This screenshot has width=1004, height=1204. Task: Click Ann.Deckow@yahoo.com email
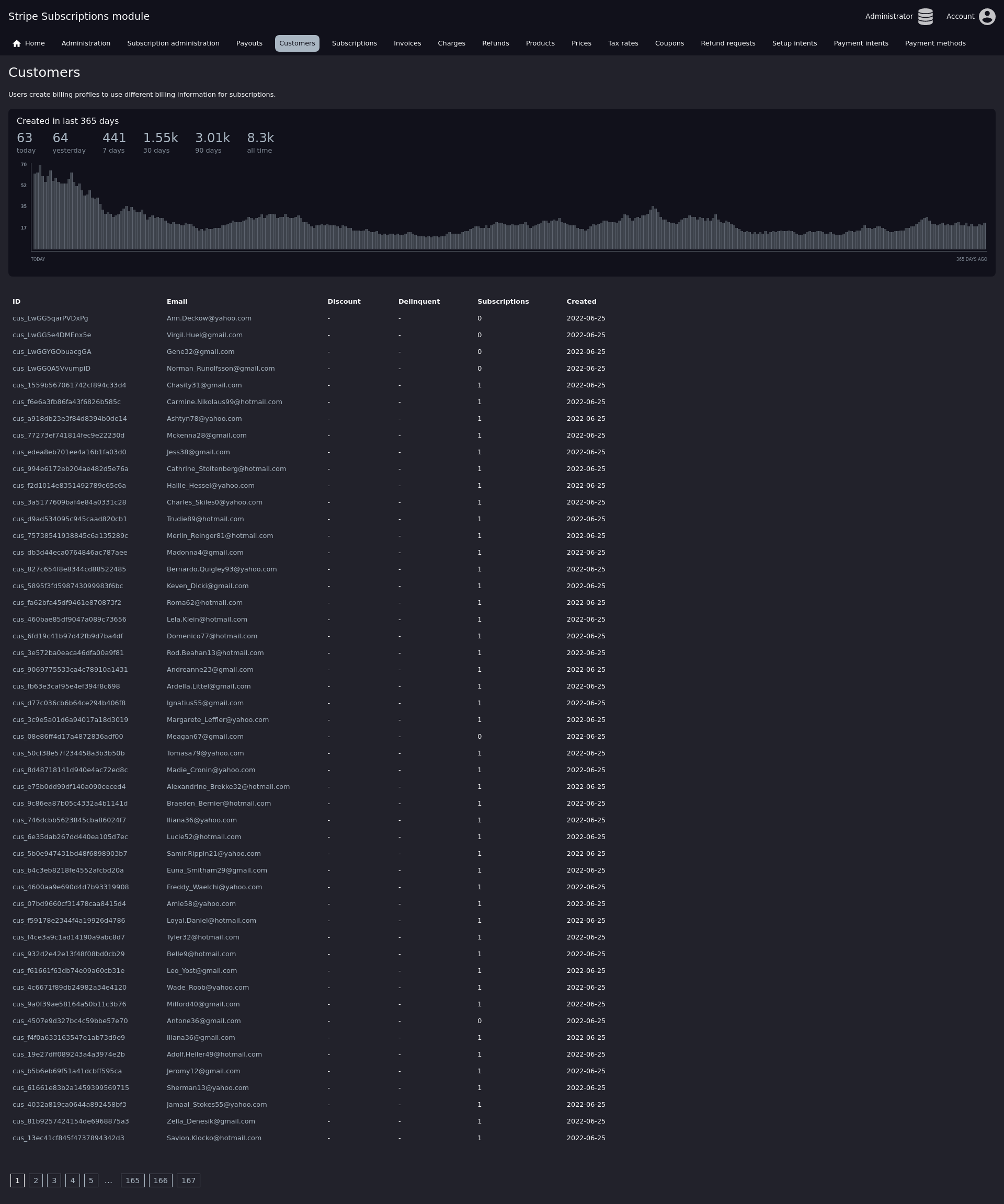pos(209,318)
